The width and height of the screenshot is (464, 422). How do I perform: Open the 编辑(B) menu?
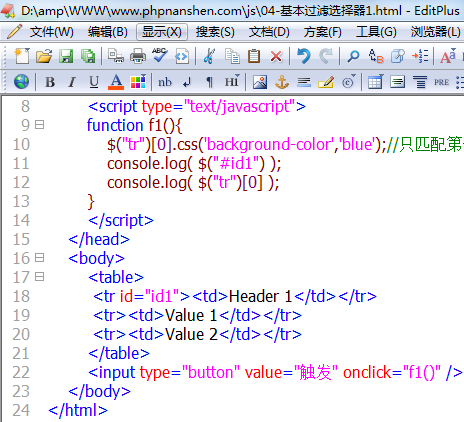(x=108, y=32)
